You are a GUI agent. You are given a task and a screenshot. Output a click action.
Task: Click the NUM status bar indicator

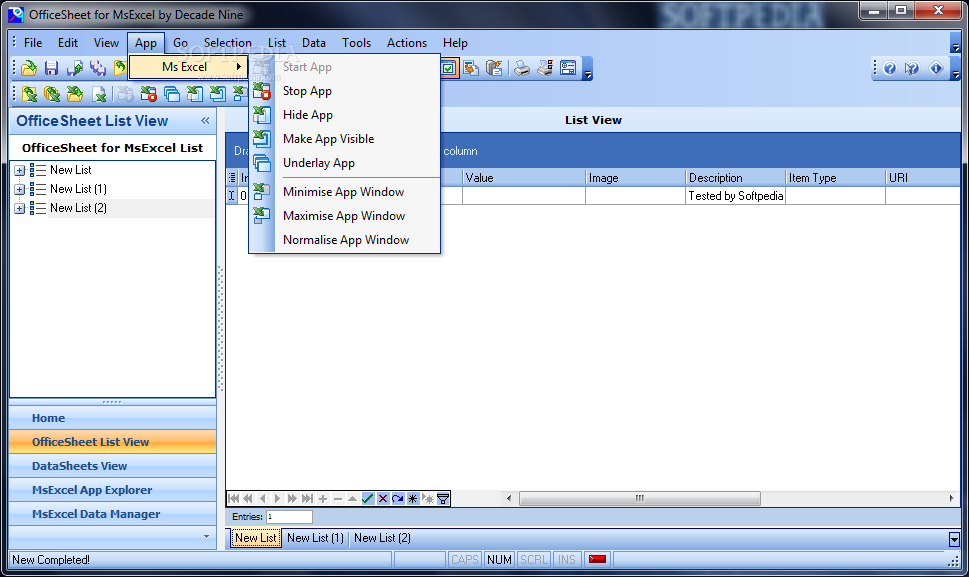(499, 560)
